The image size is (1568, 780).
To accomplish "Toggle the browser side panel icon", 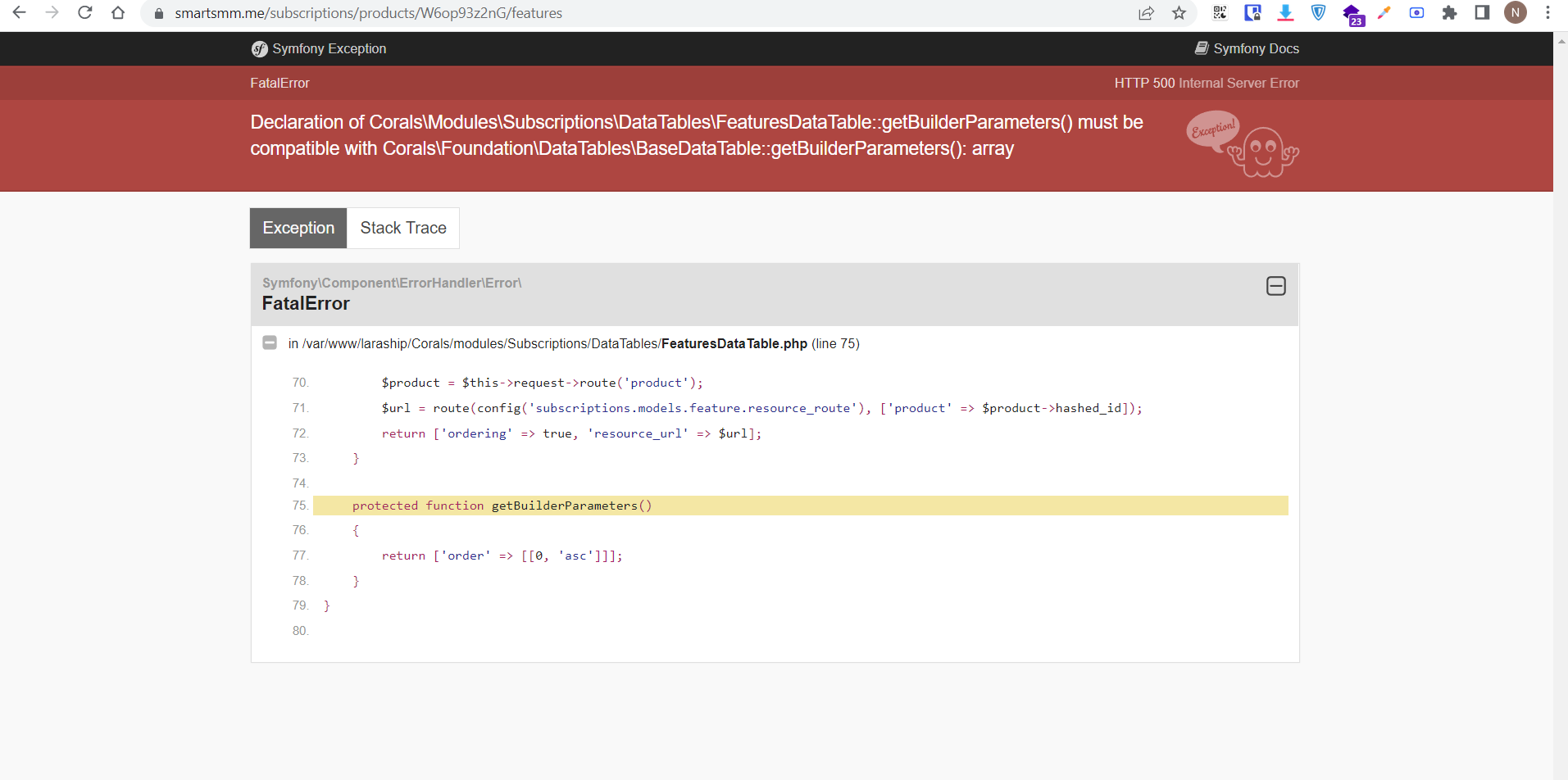I will 1482,13.
